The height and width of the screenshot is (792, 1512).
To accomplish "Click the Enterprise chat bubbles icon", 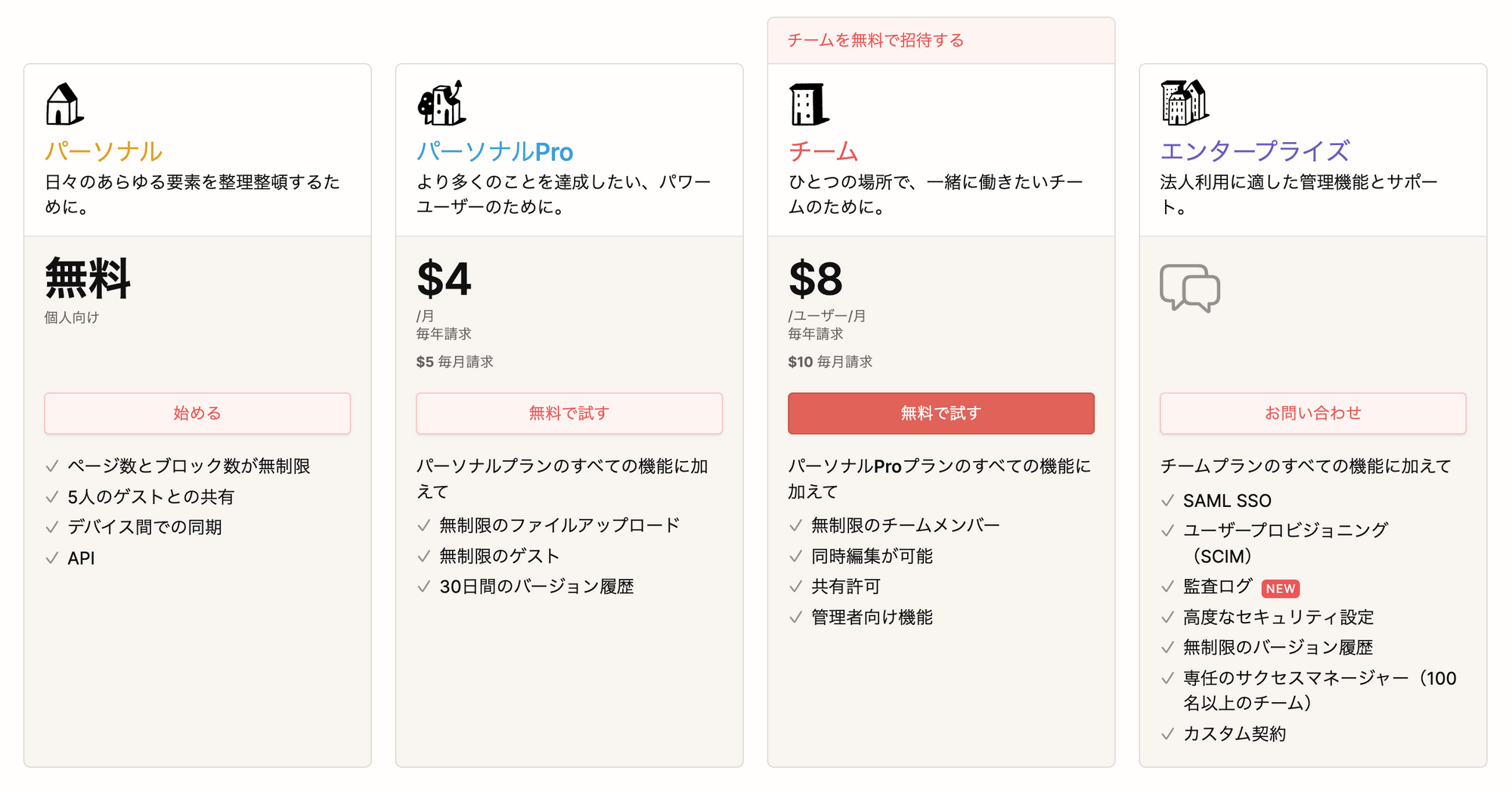I will (x=1190, y=288).
